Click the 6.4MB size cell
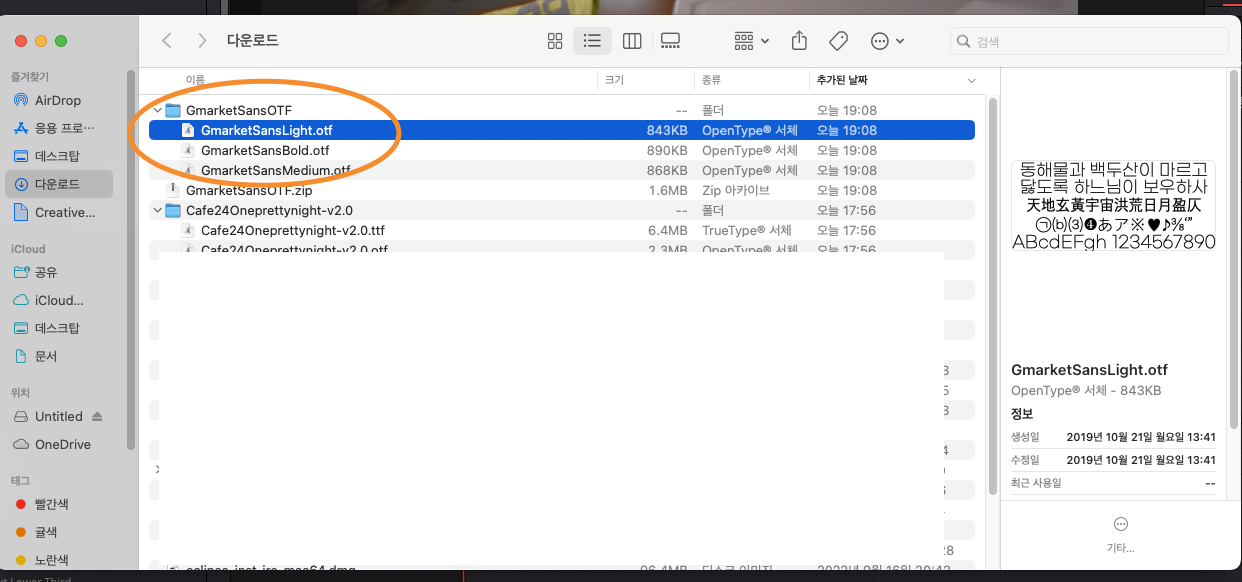 point(668,230)
